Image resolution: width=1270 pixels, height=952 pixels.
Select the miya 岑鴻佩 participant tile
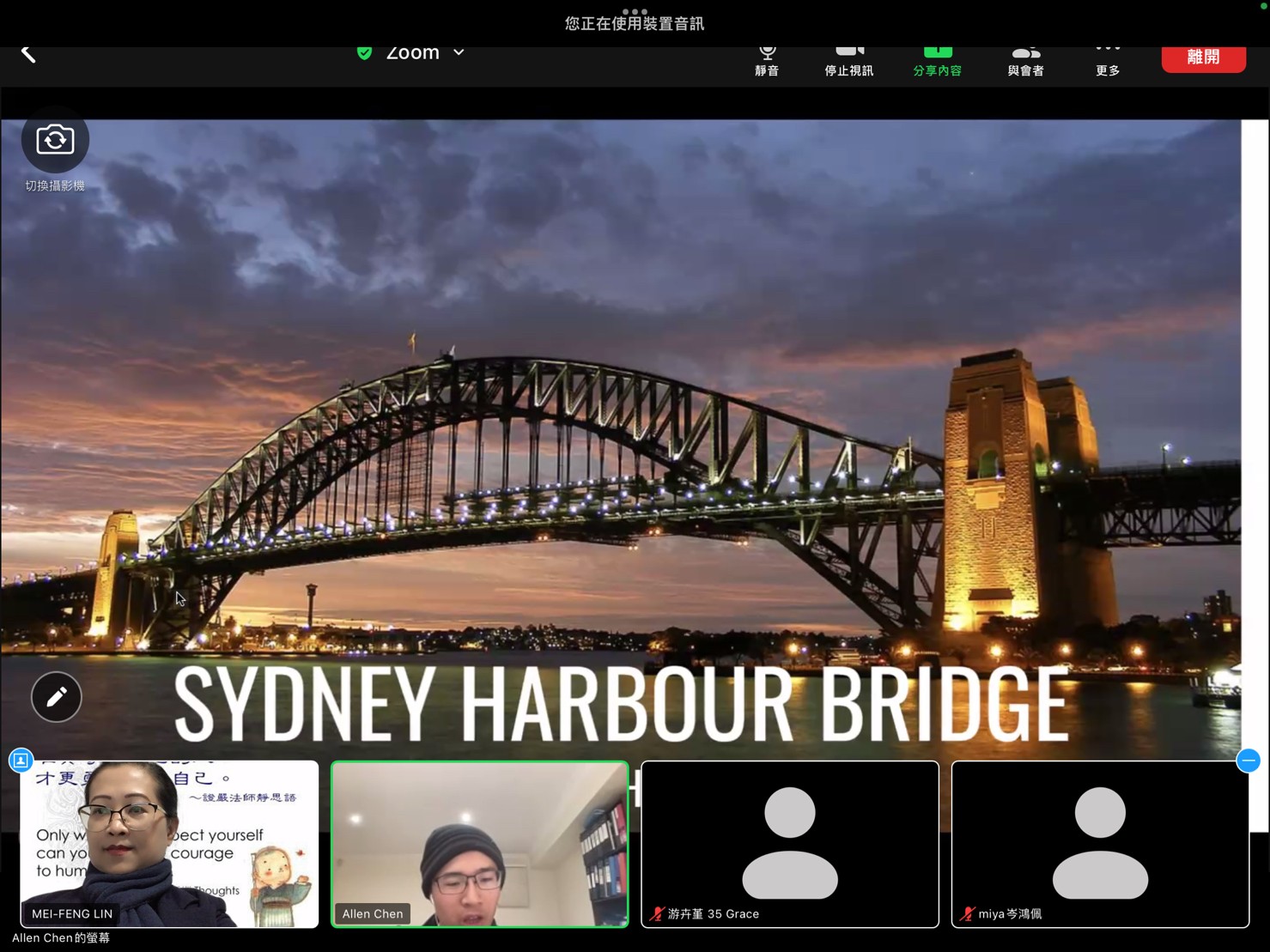tap(1100, 843)
